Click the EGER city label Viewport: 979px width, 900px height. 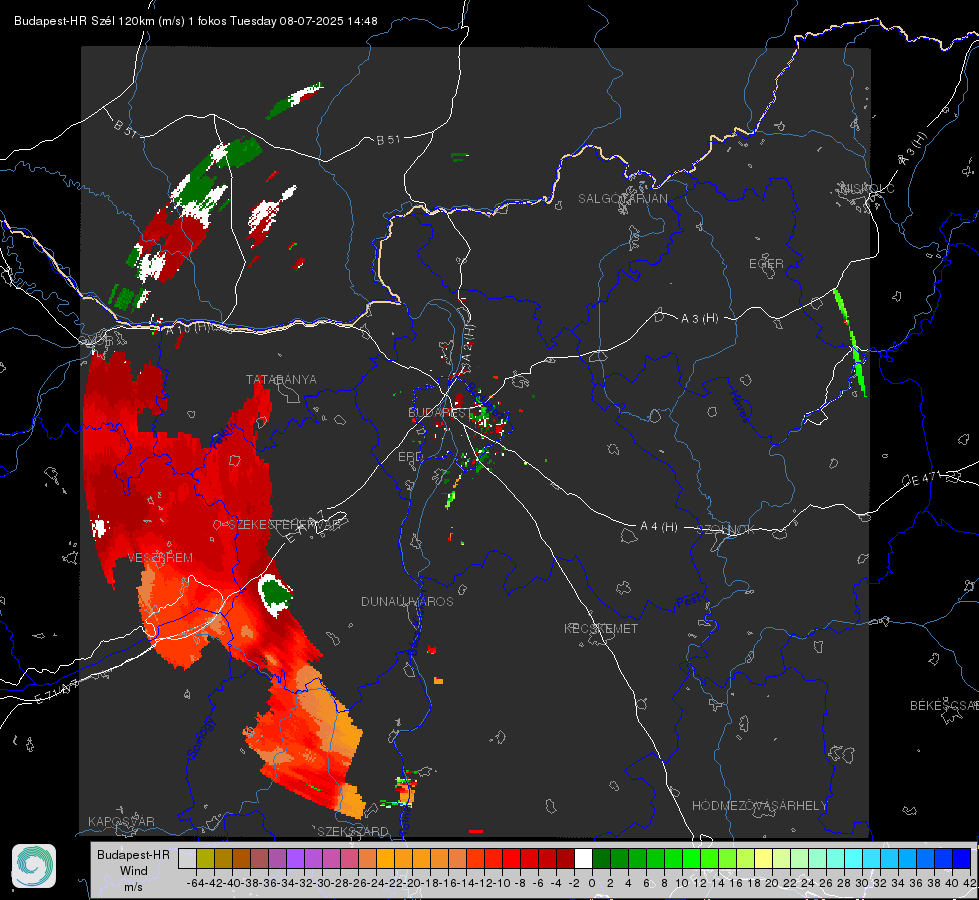point(766,264)
